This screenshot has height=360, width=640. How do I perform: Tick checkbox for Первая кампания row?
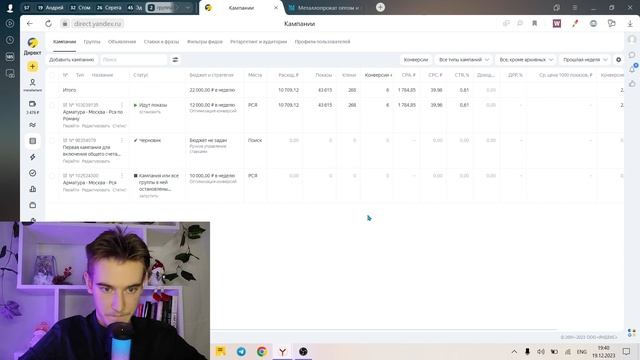(x=52, y=140)
